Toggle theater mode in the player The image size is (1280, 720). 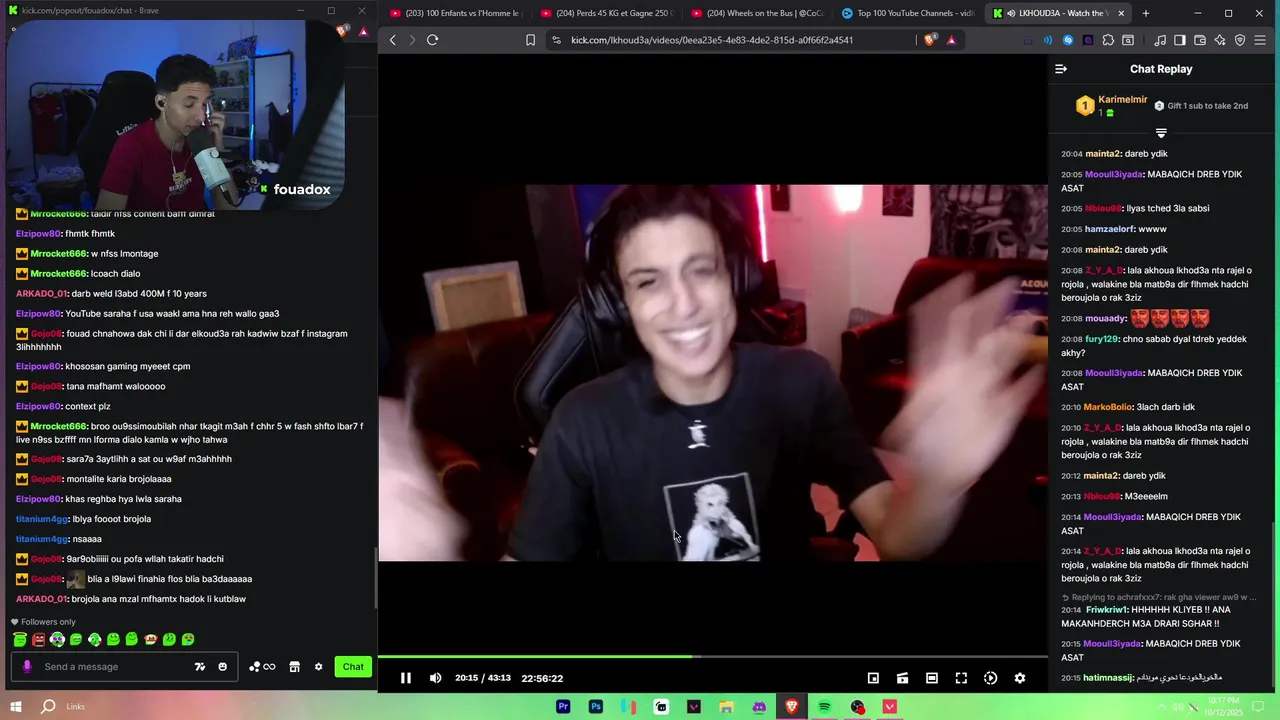pos(931,678)
